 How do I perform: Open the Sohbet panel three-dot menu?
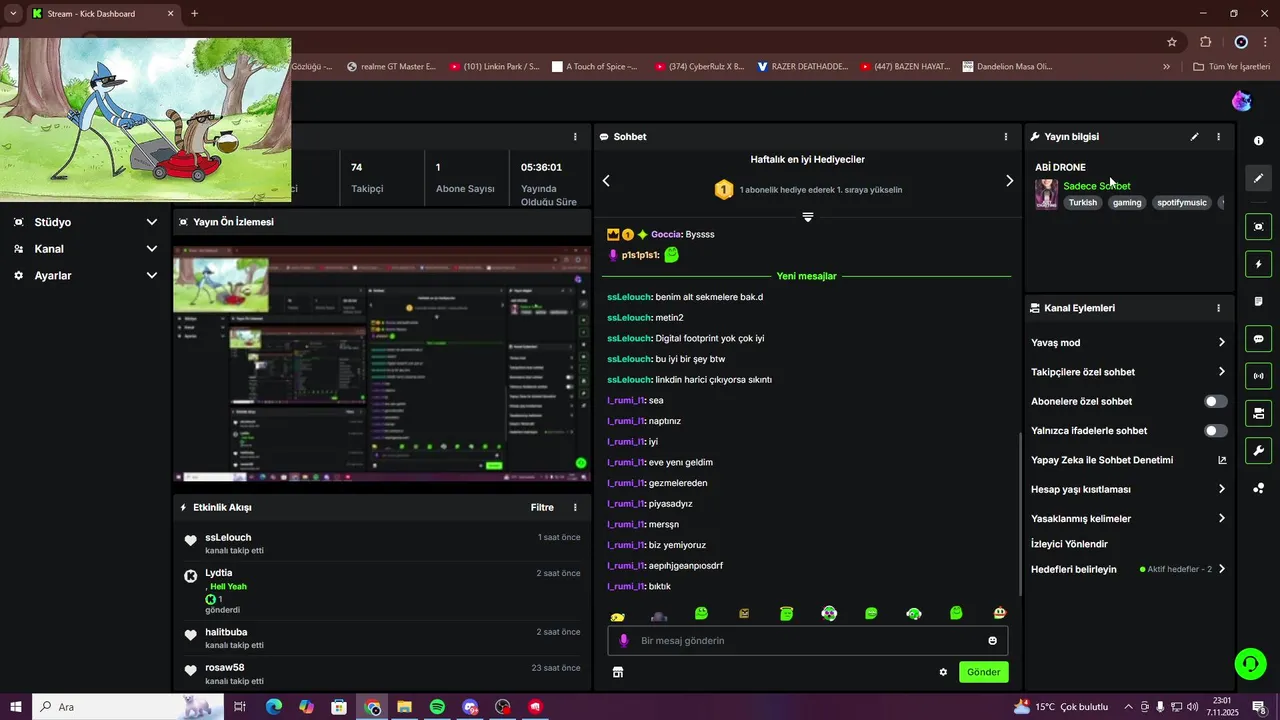click(x=1006, y=137)
